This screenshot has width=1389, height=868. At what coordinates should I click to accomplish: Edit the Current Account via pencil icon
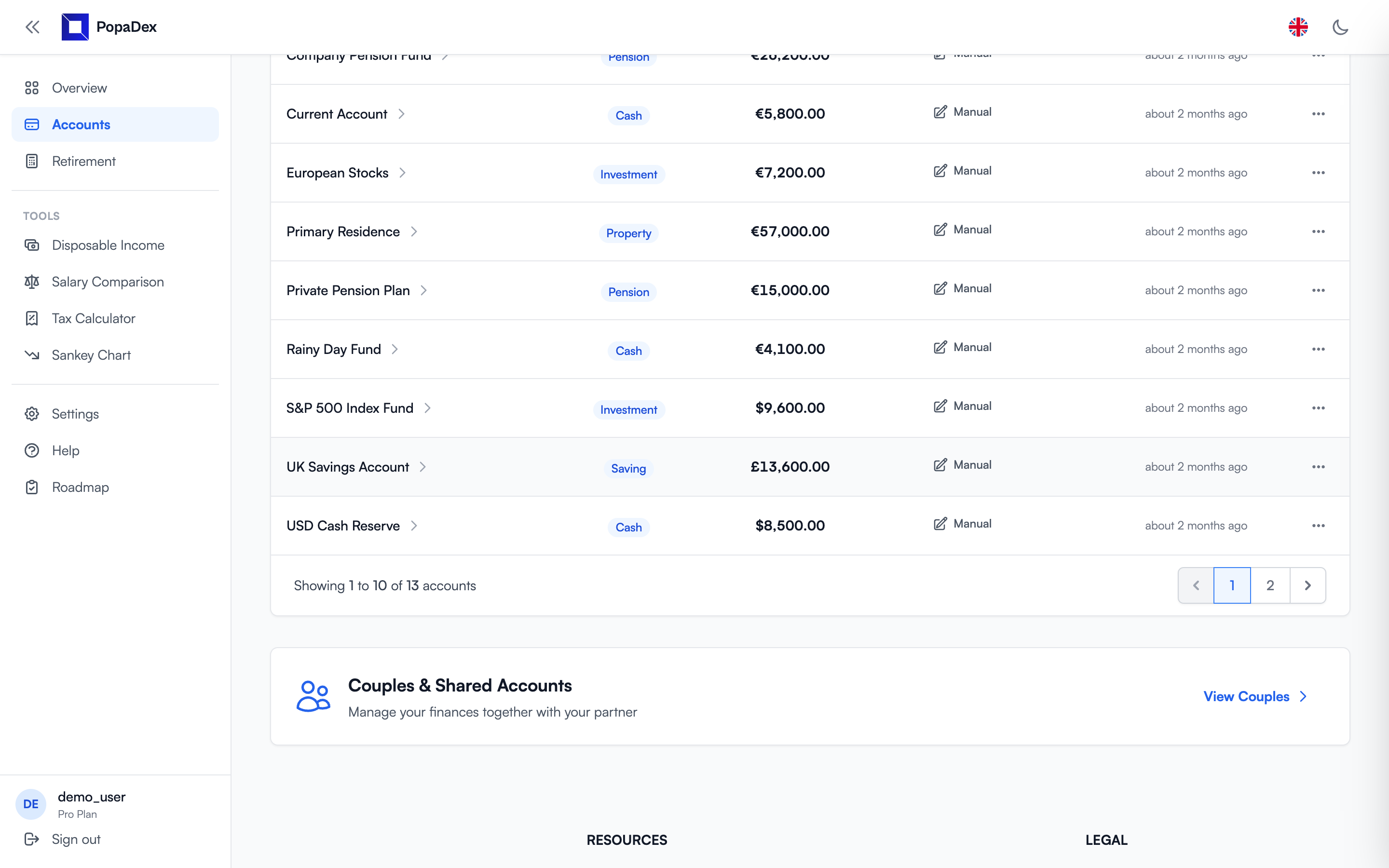(940, 111)
